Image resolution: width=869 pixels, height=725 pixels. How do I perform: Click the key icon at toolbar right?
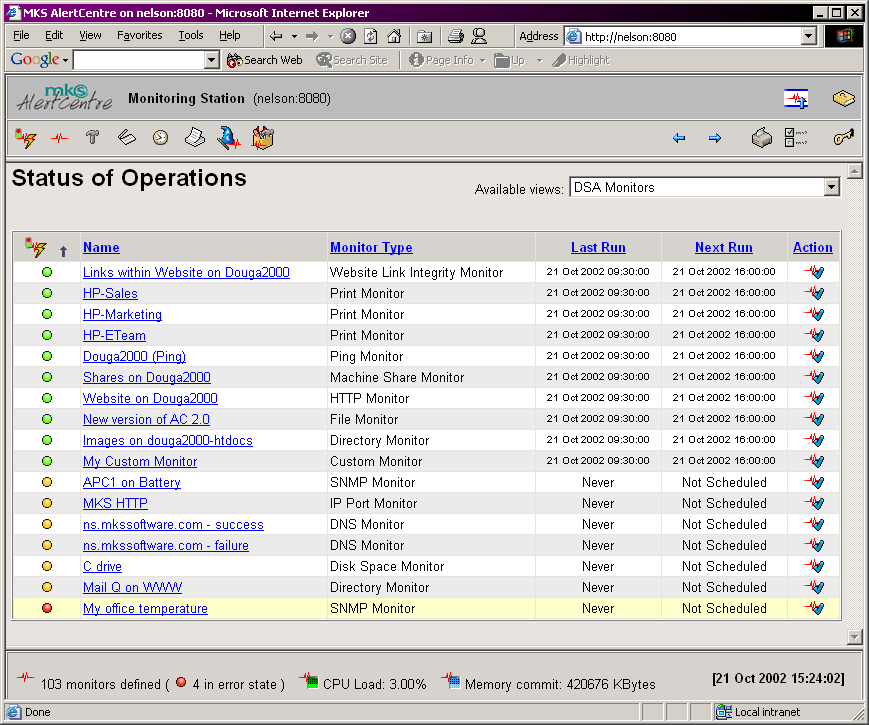(843, 138)
